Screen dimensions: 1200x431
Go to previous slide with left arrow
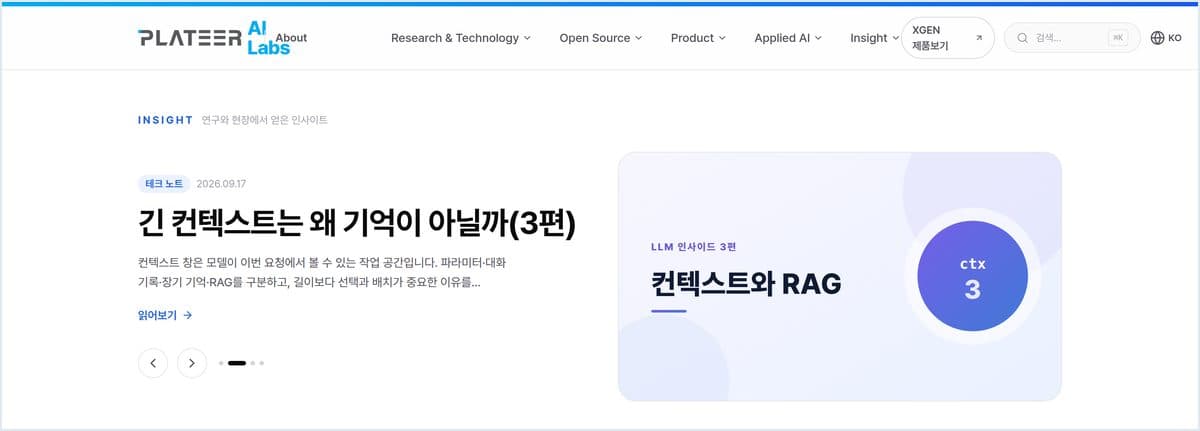coord(153,363)
